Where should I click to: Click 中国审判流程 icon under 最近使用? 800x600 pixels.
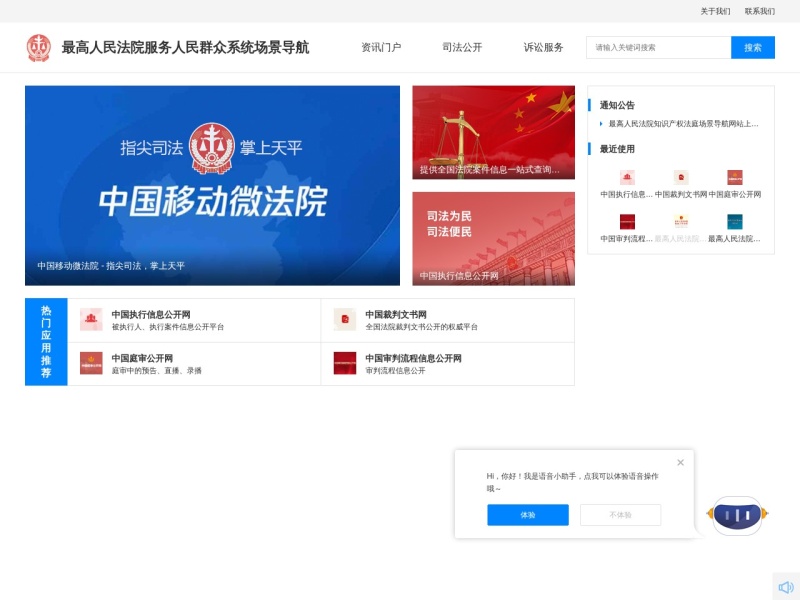pos(627,222)
